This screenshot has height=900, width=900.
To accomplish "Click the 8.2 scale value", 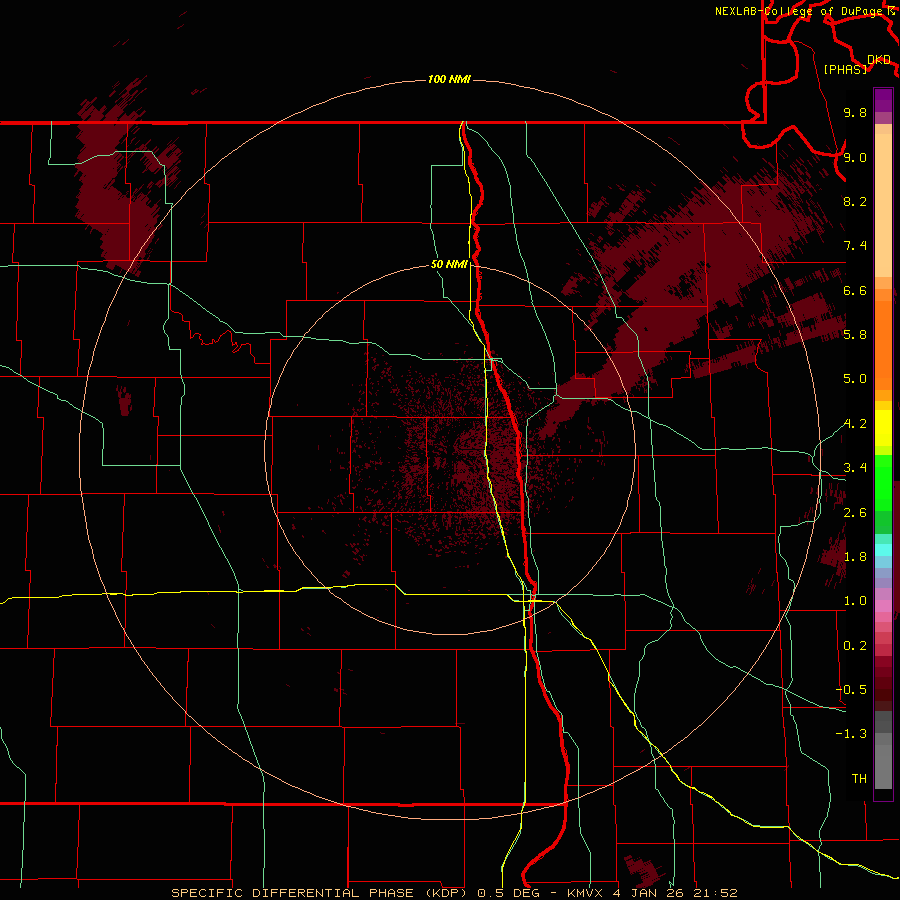I will click(x=855, y=201).
